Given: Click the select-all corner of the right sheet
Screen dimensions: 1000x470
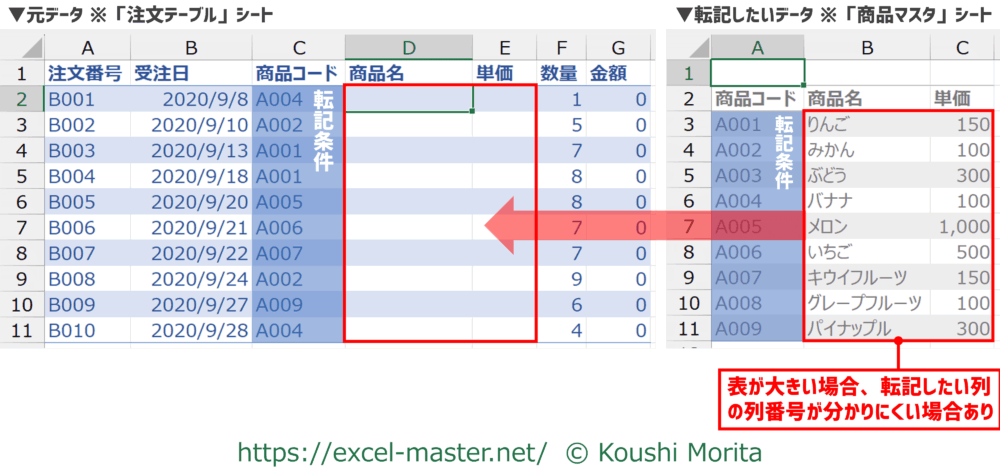Looking at the screenshot, I should coord(689,47).
